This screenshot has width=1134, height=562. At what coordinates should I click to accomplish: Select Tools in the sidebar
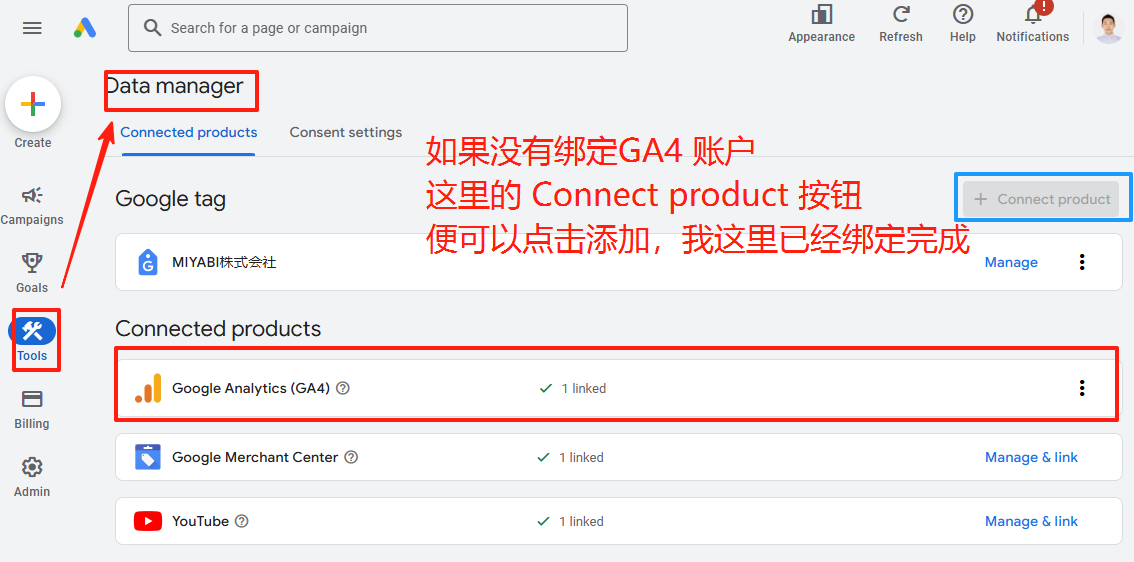click(32, 333)
